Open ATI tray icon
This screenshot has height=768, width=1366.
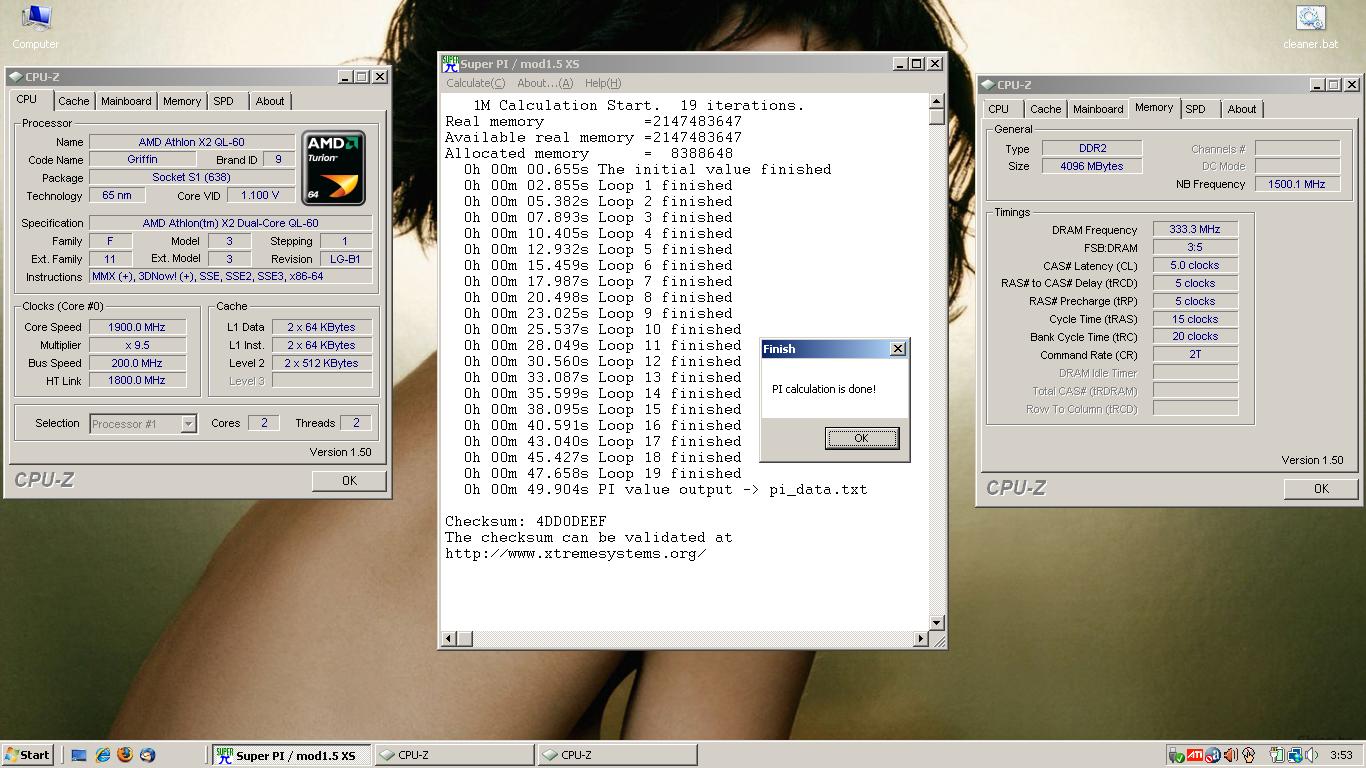click(1195, 755)
